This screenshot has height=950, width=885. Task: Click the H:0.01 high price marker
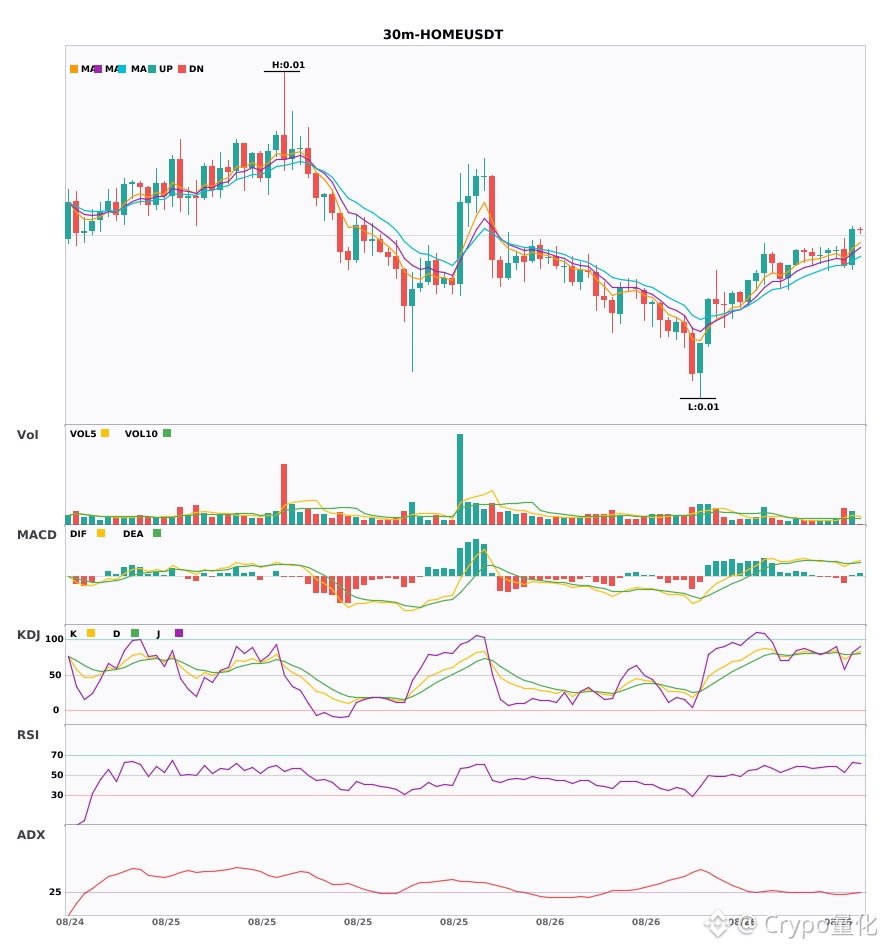288,65
